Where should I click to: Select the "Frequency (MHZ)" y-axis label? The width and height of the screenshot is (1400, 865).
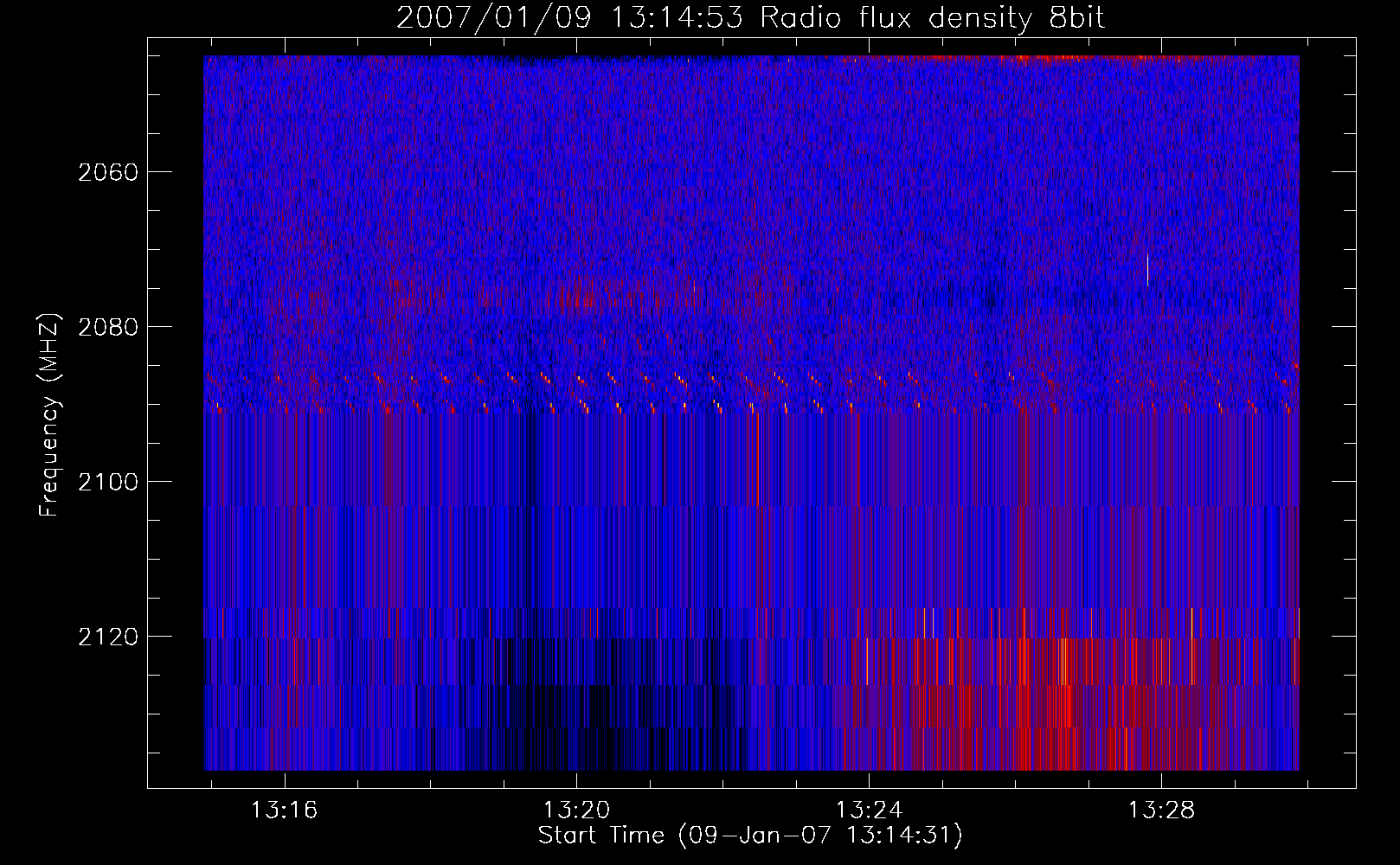pos(49,415)
